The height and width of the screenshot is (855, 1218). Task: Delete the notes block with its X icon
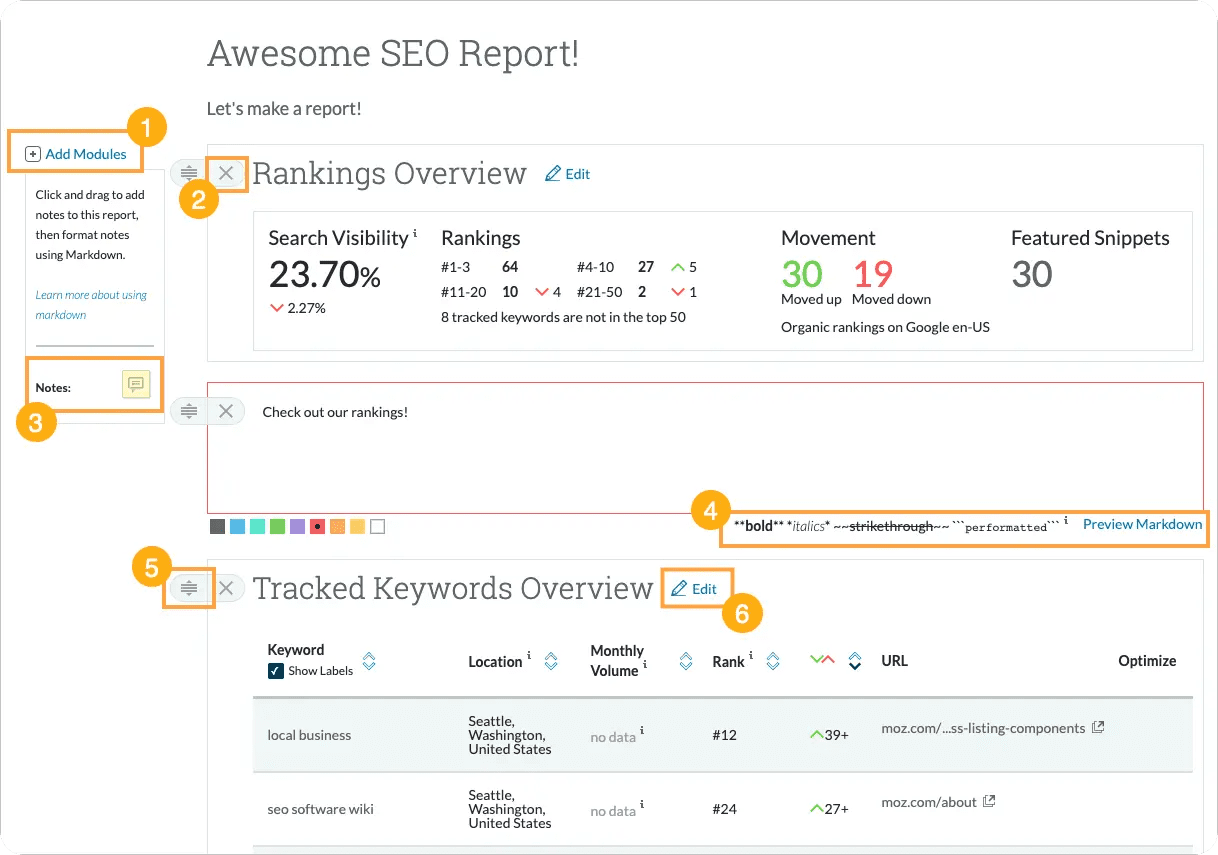tap(226, 411)
